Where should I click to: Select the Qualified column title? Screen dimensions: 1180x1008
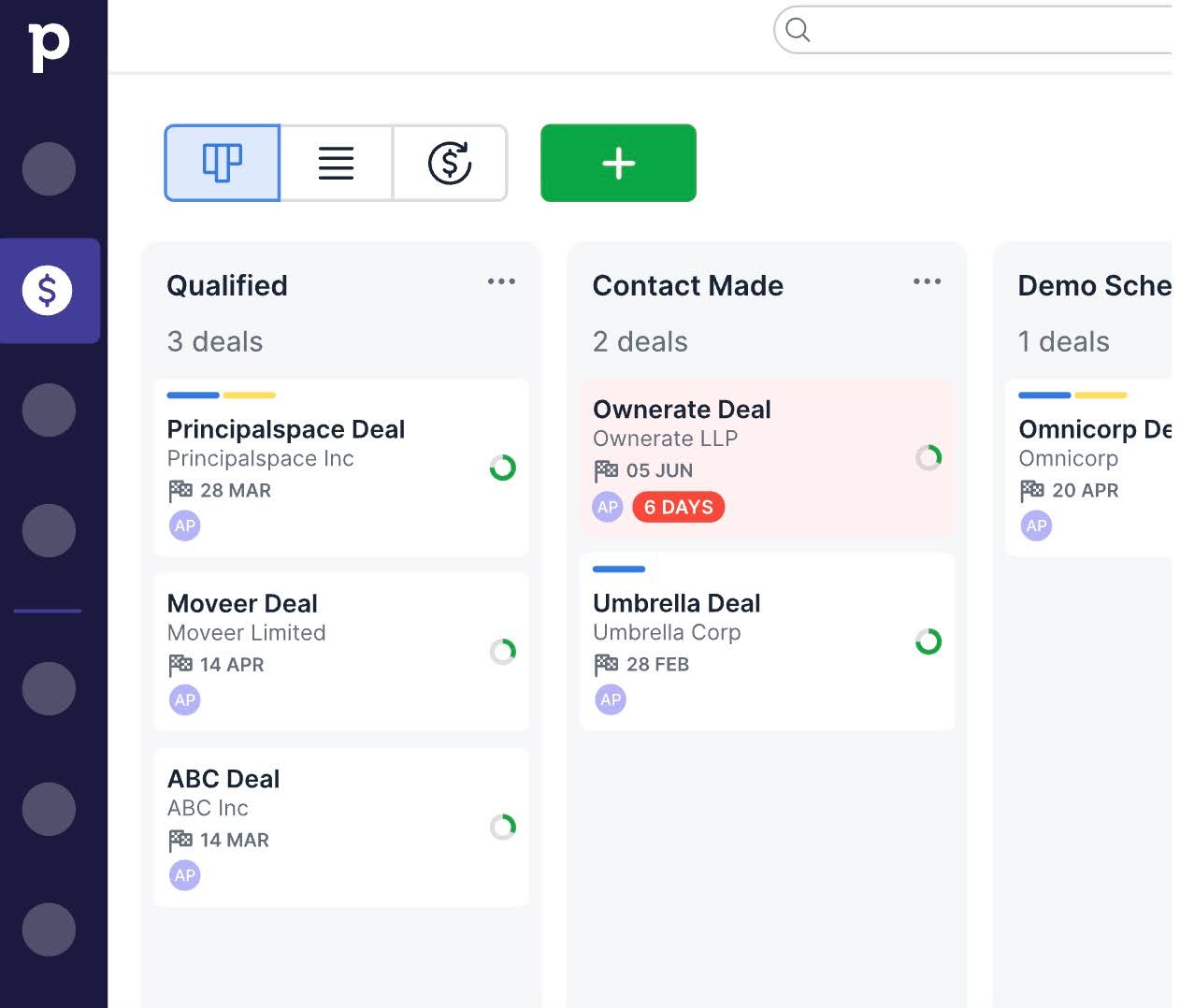coord(226,285)
